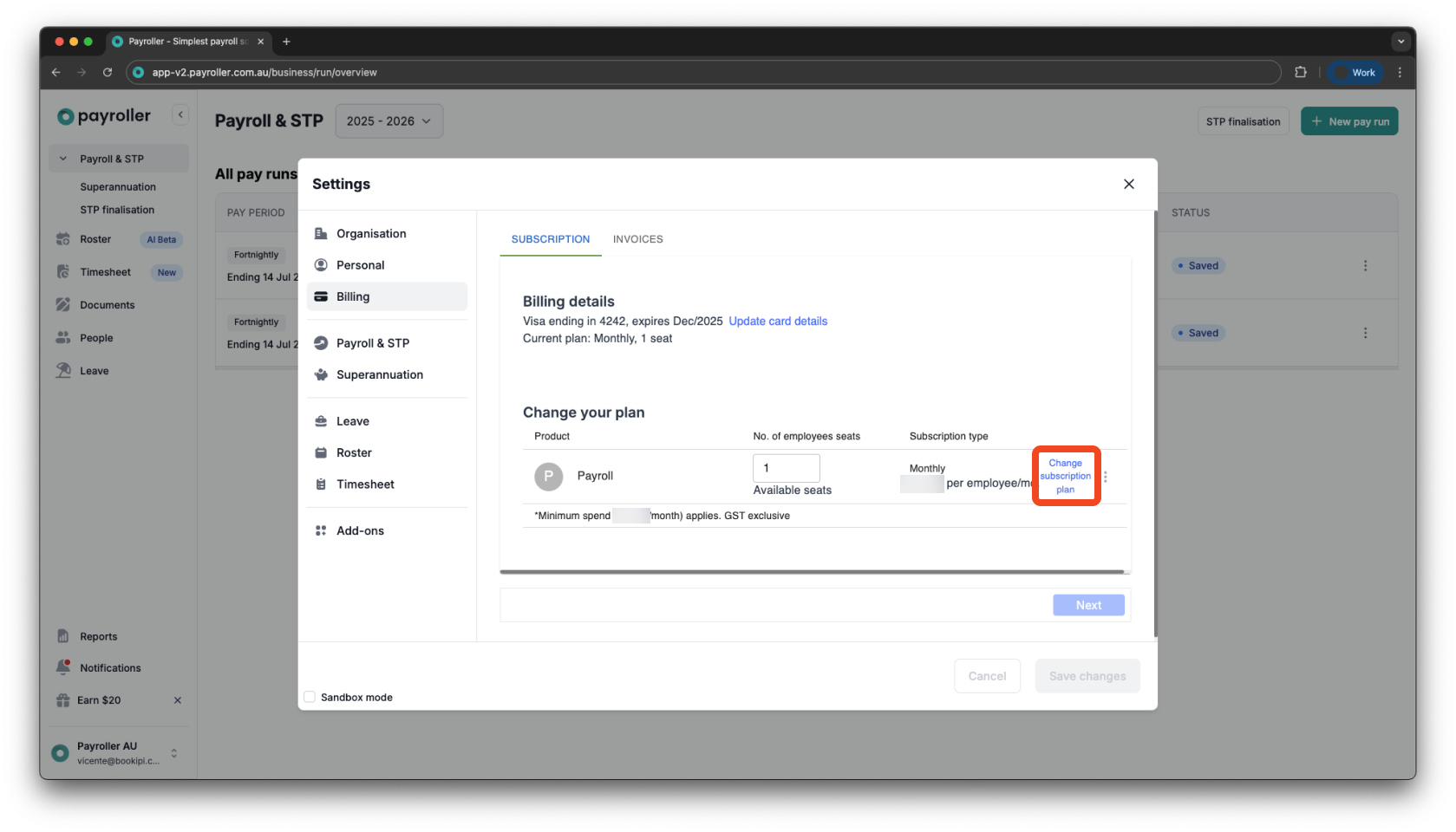Viewport: 1456px width, 832px height.
Task: Click the Update card details link
Action: (777, 321)
